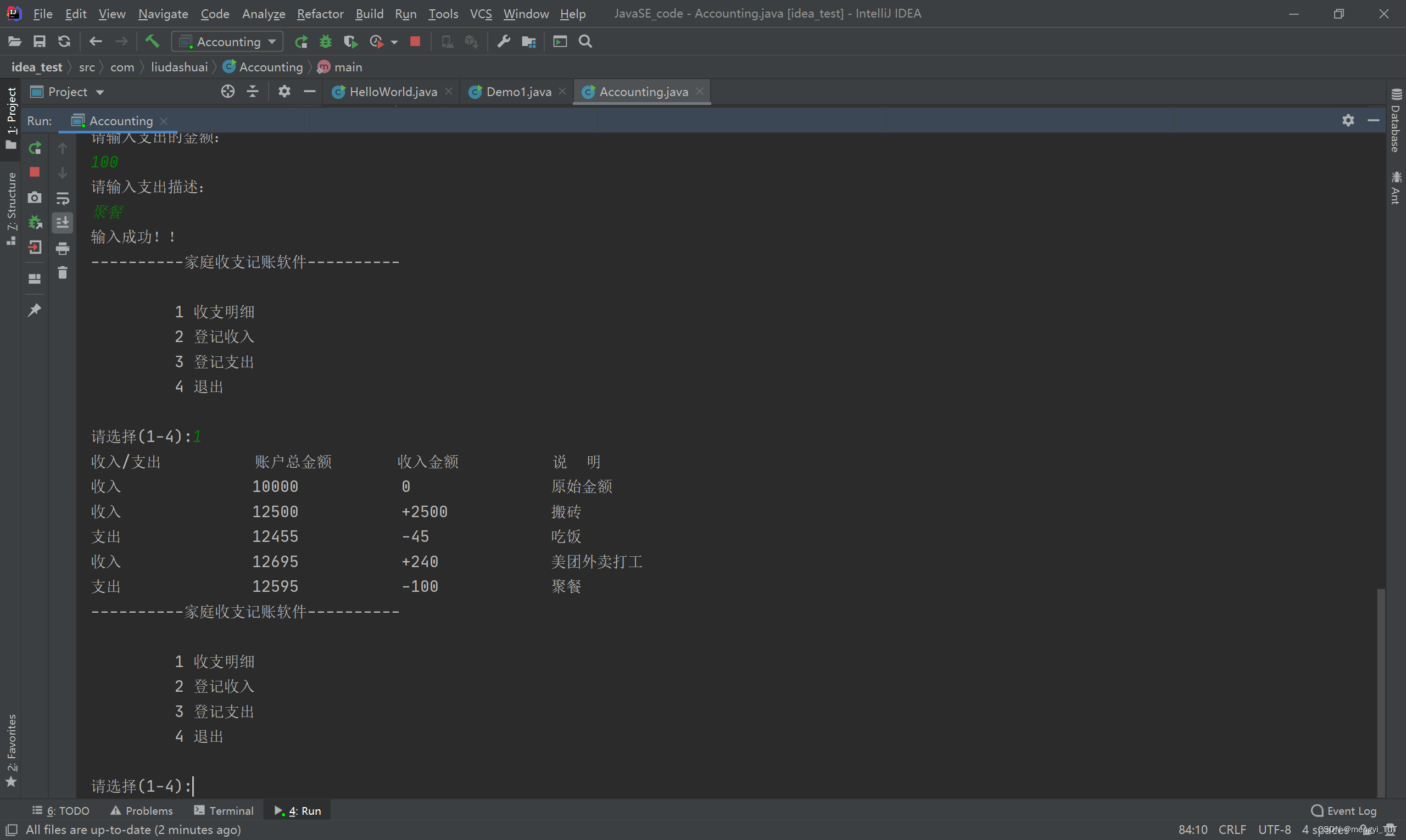
Task: Expand the run-with-profiler dropdown arrow
Action: tap(395, 42)
